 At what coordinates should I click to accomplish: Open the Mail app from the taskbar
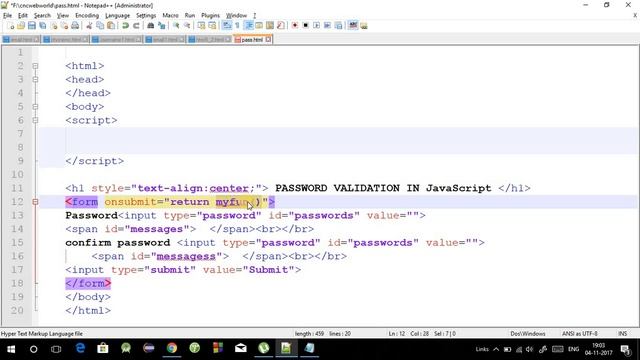(x=241, y=348)
